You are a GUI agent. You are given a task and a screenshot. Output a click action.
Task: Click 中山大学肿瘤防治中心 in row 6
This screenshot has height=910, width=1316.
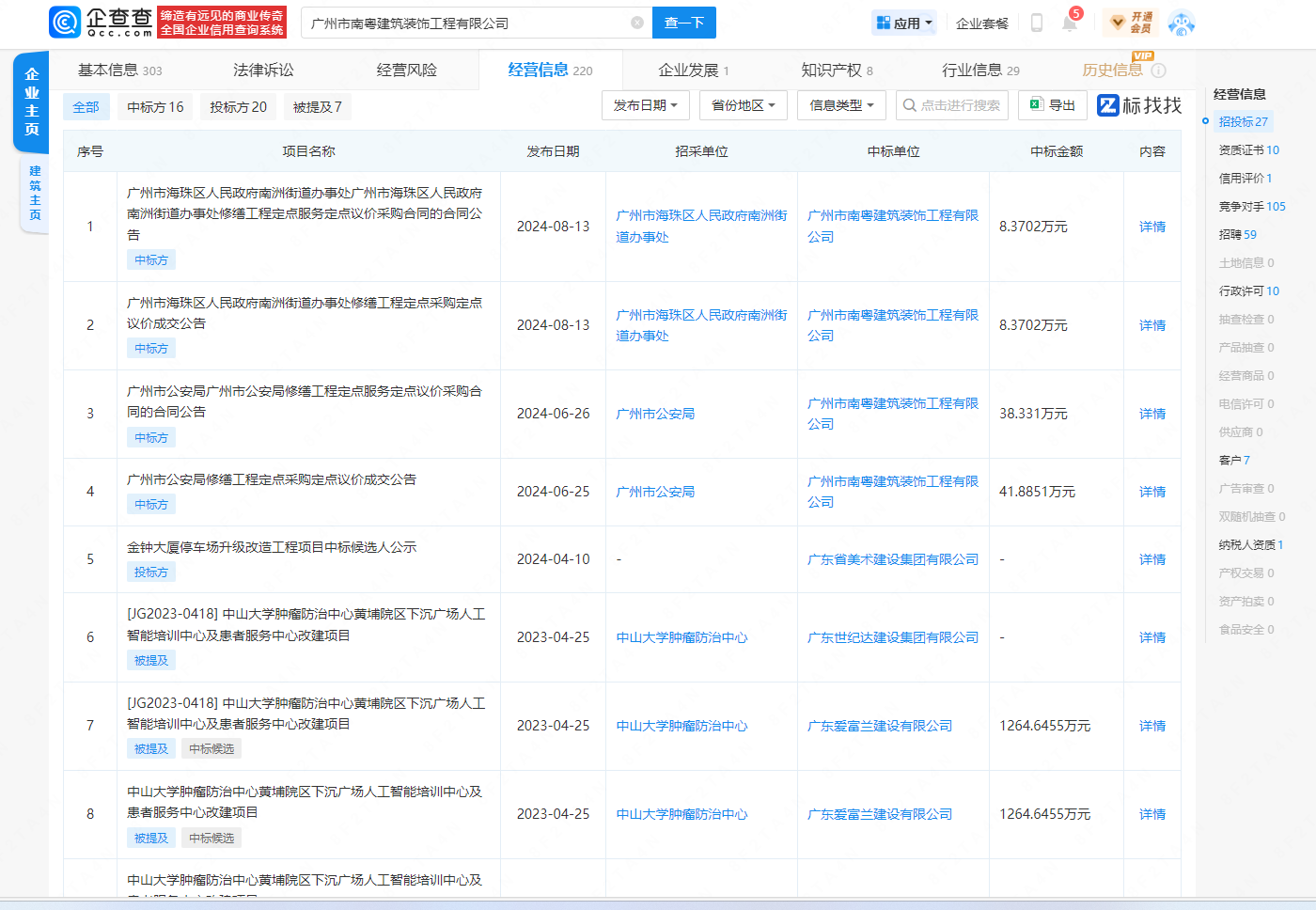pos(681,637)
